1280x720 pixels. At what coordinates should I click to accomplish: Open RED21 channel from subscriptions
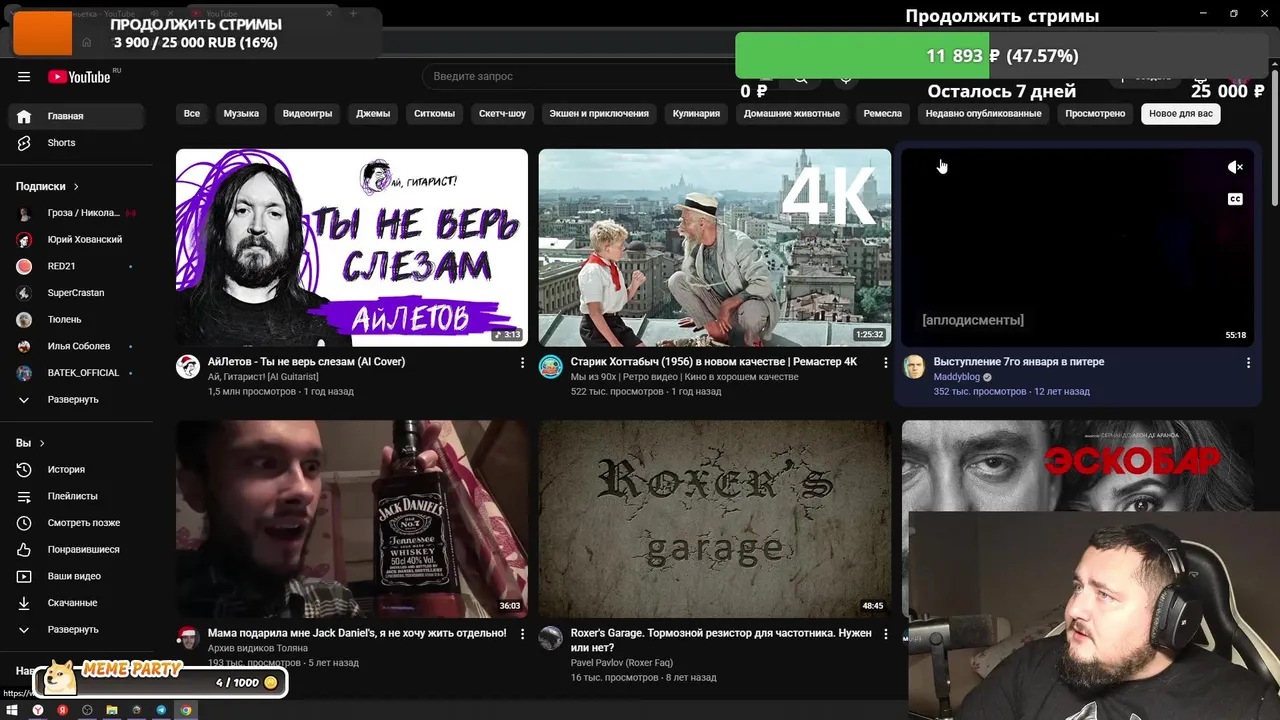(76, 266)
